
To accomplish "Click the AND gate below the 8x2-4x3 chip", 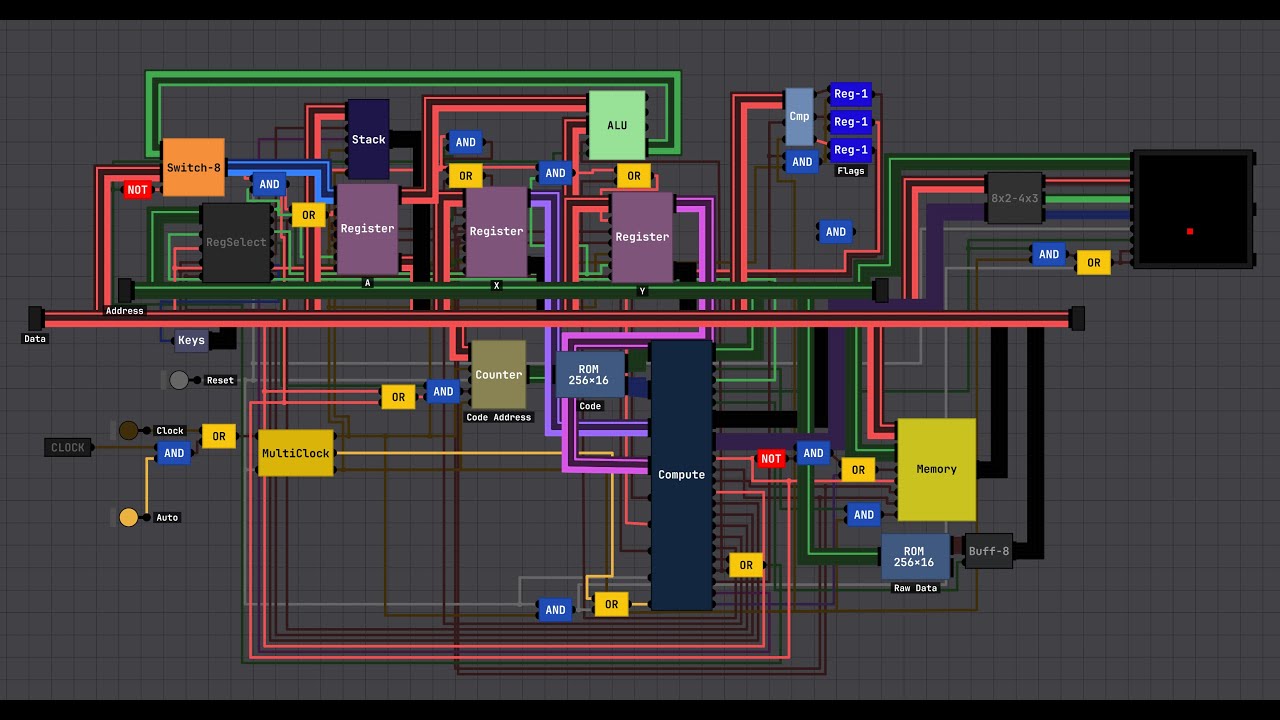I will click(1049, 254).
